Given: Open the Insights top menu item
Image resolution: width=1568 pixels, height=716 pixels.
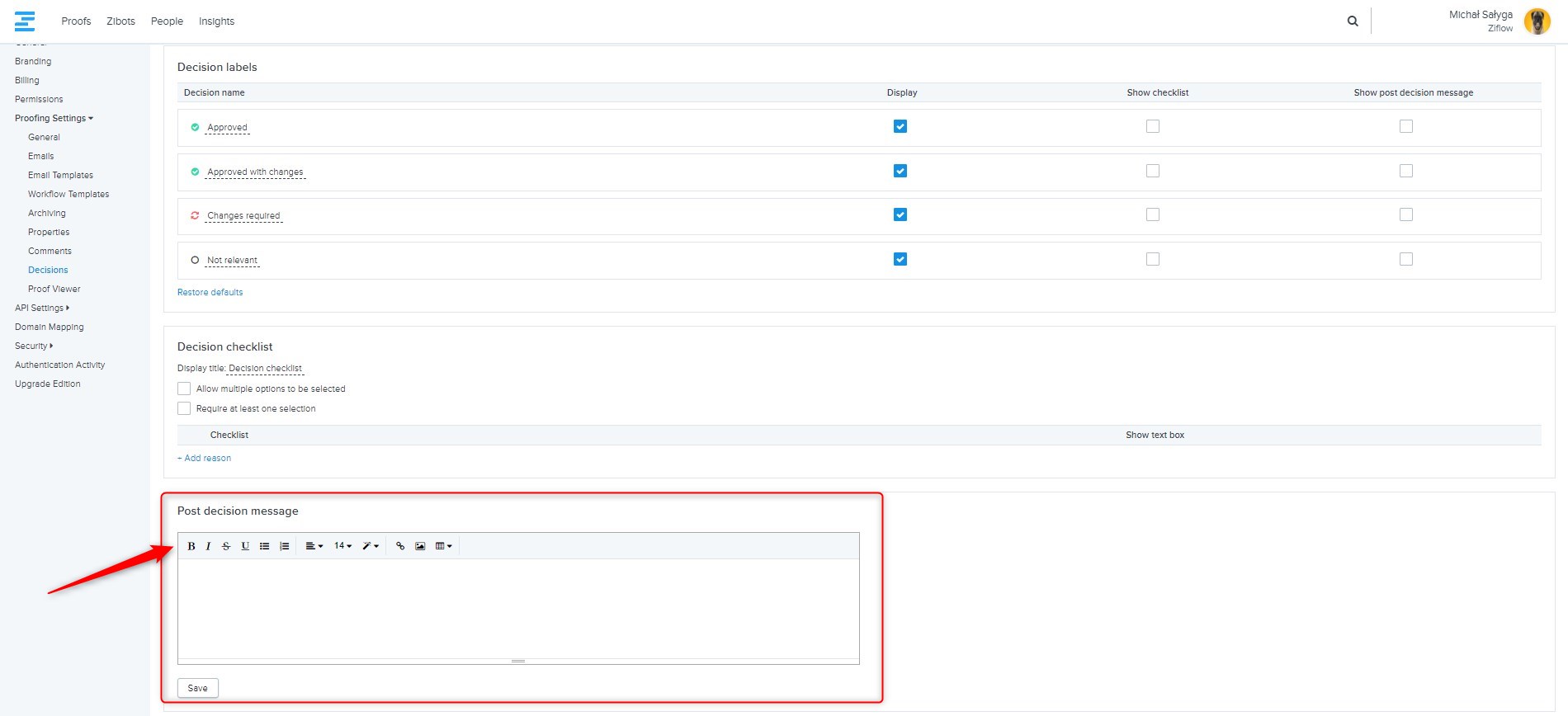Looking at the screenshot, I should tap(216, 21).
